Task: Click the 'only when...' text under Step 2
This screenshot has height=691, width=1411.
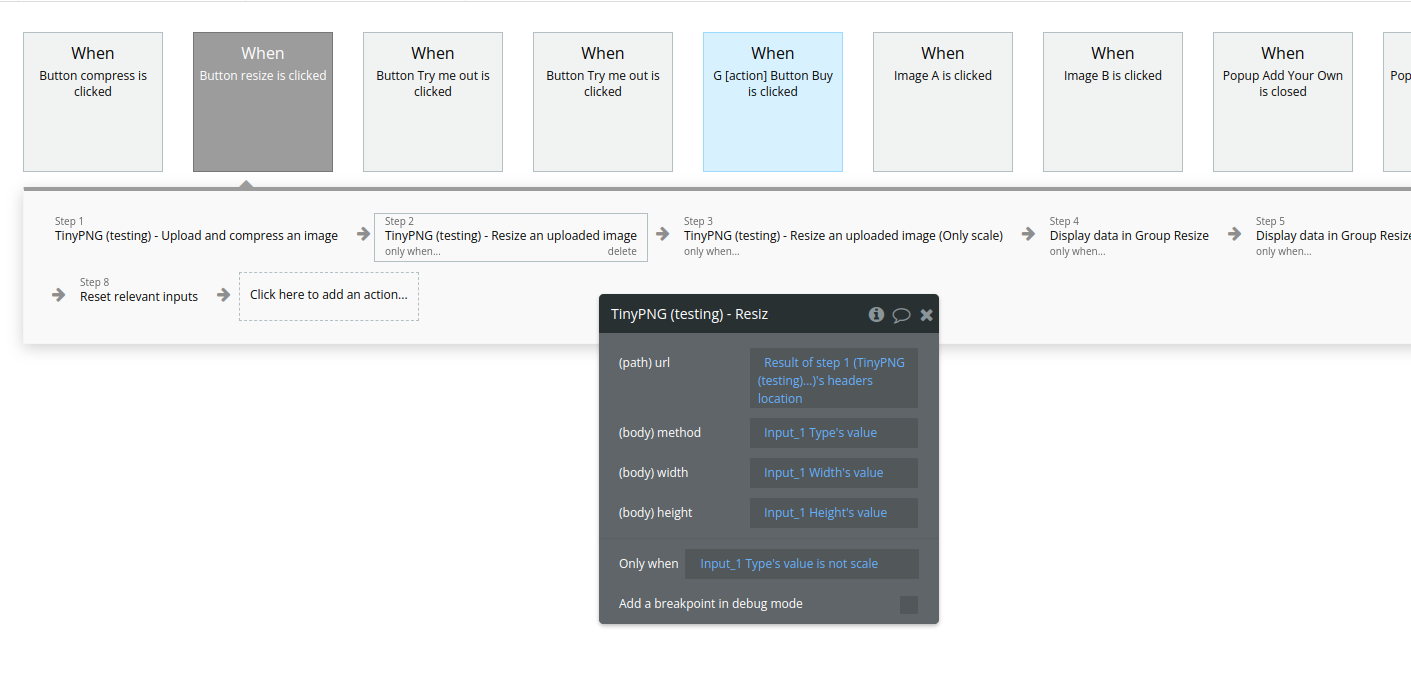Action: tap(413, 252)
